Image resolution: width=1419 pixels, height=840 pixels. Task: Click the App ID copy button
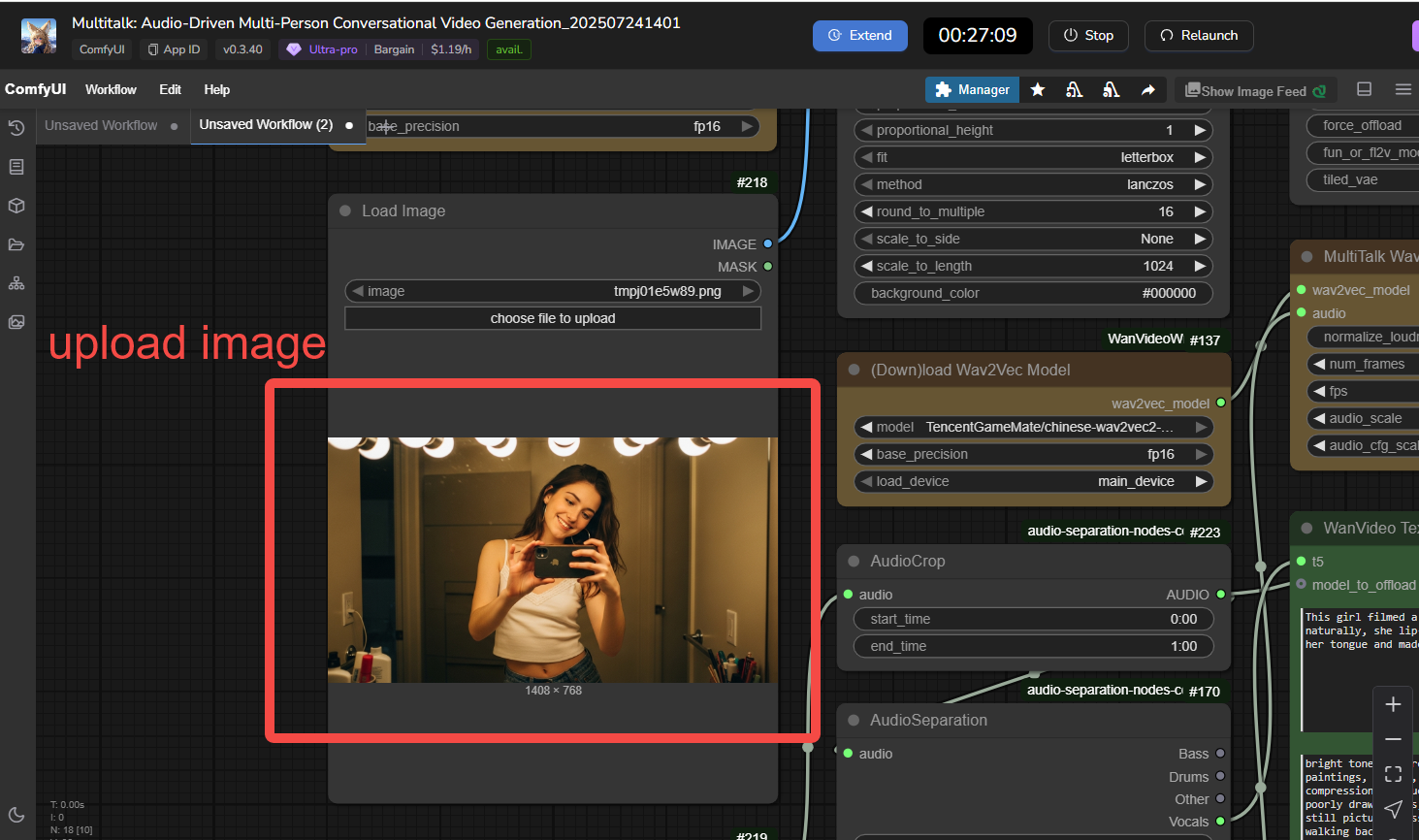pyautogui.click(x=174, y=49)
